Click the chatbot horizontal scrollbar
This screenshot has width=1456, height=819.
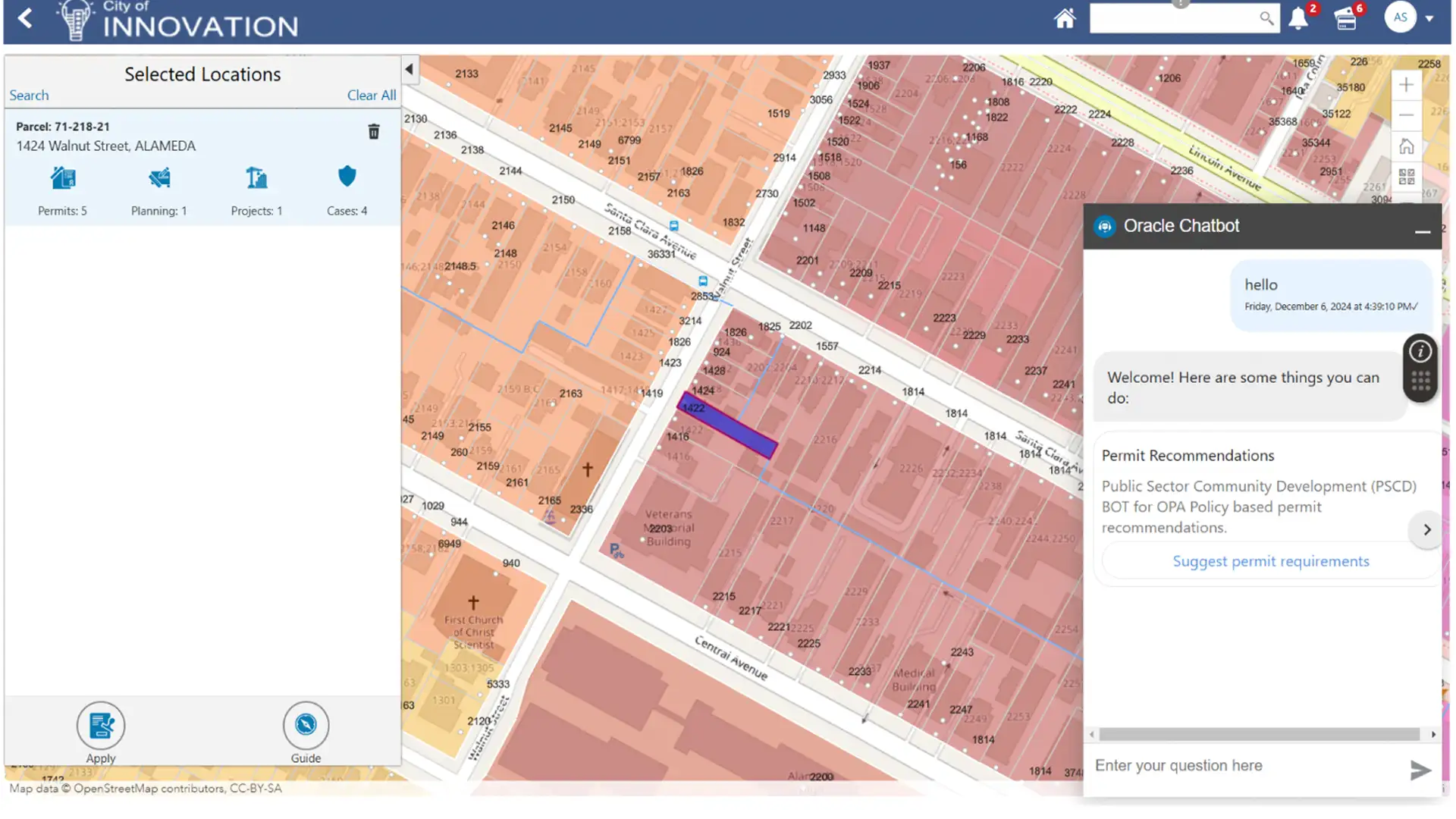[x=1259, y=734]
